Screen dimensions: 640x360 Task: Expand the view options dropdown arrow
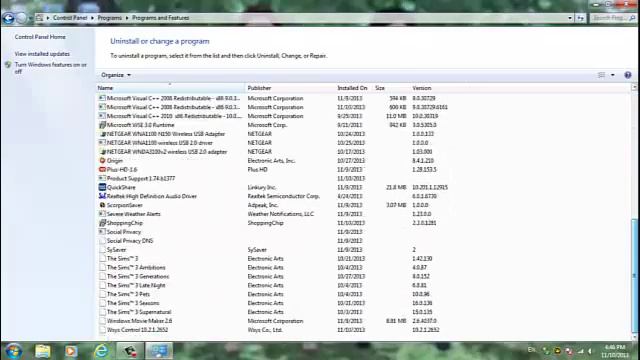click(613, 75)
